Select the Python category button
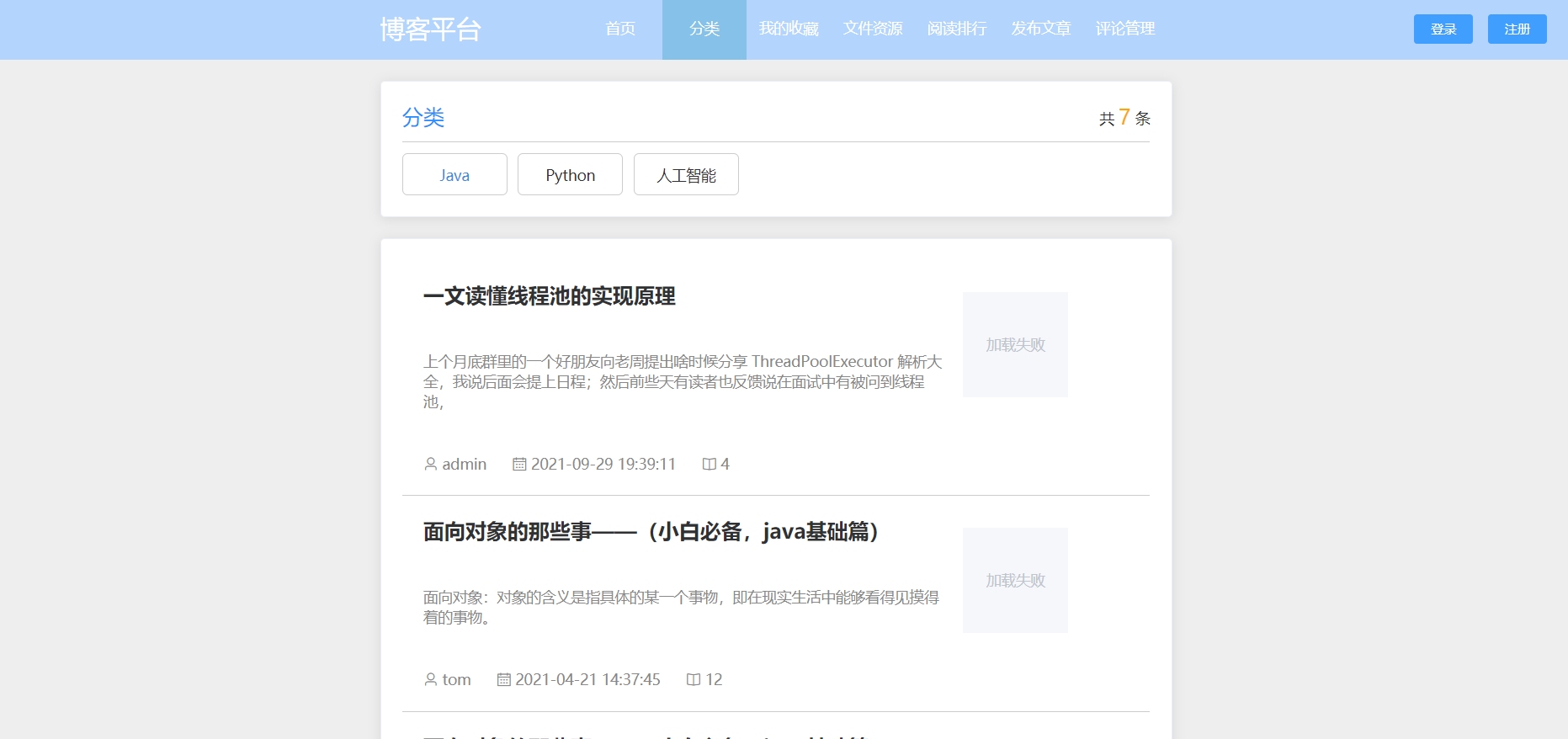 point(570,174)
